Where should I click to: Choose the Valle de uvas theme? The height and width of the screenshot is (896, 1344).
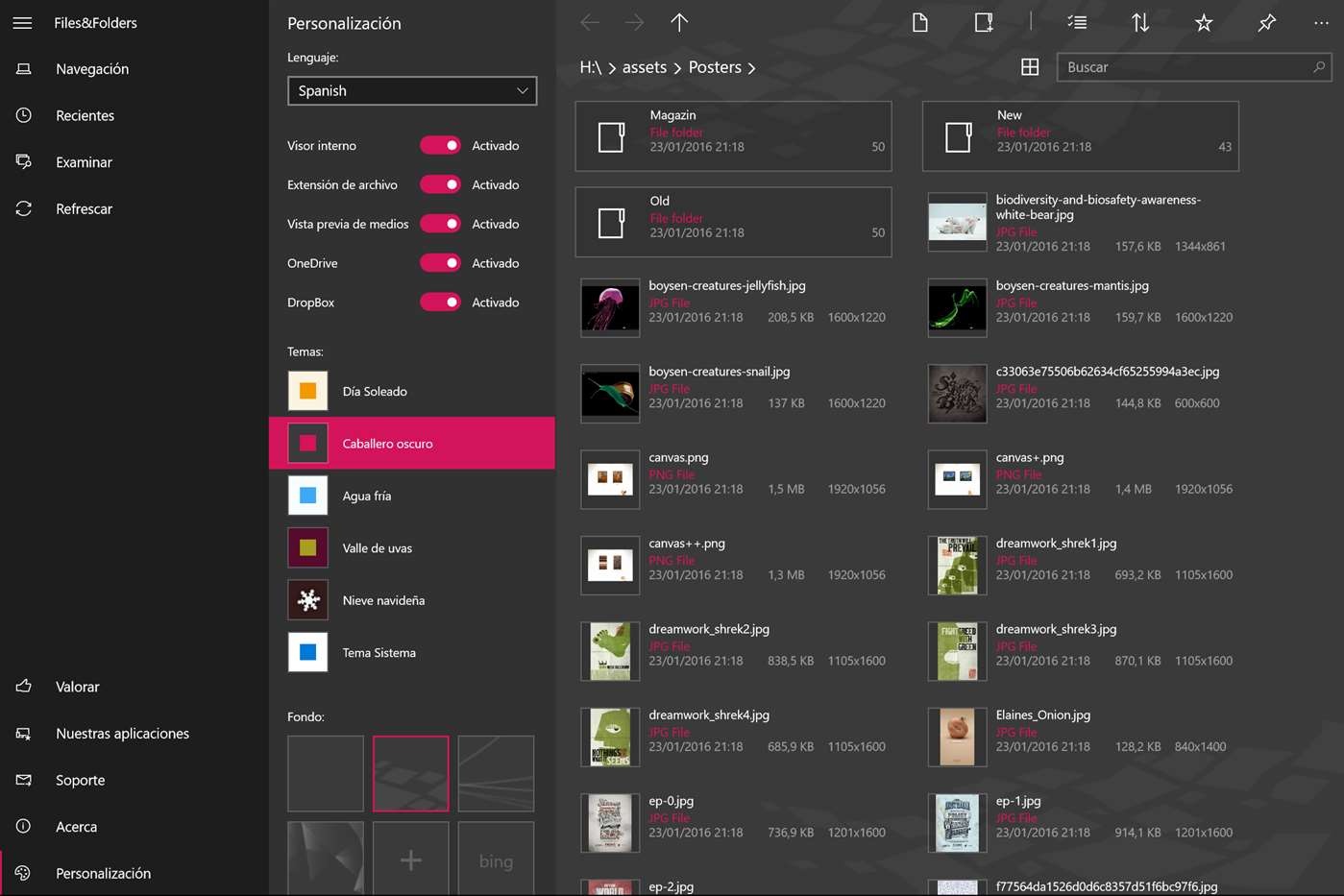click(x=412, y=548)
